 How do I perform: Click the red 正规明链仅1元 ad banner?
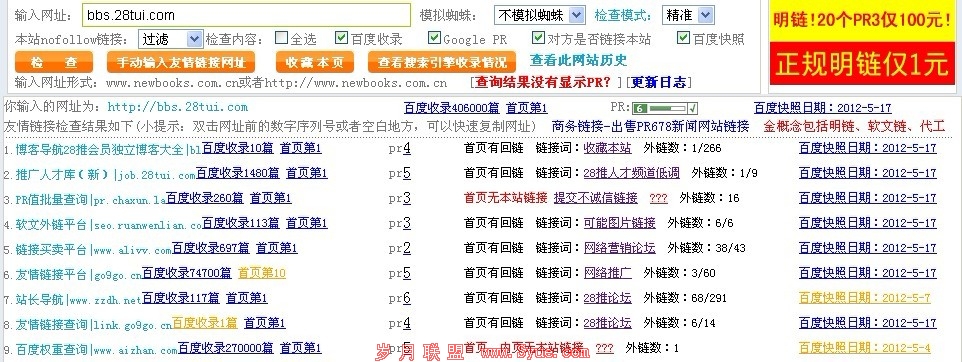862,63
